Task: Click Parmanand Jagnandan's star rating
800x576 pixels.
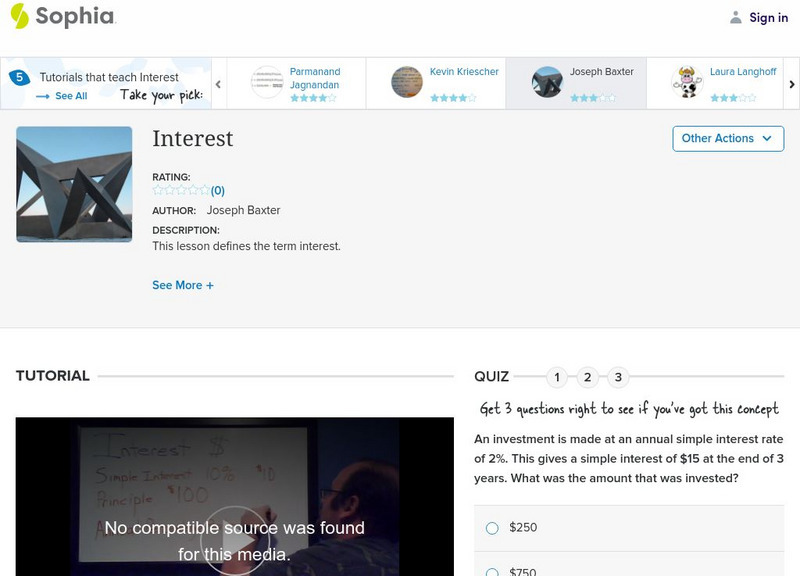Action: pos(313,98)
